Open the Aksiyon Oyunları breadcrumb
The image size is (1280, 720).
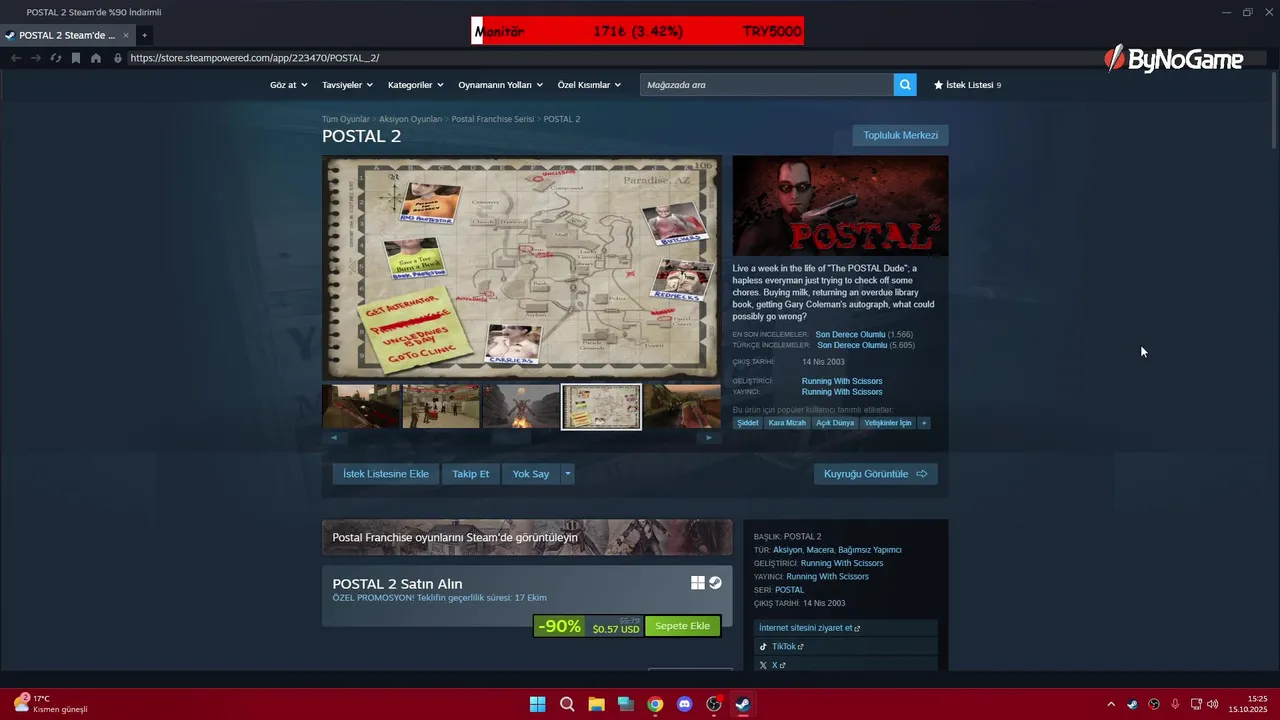tap(410, 119)
